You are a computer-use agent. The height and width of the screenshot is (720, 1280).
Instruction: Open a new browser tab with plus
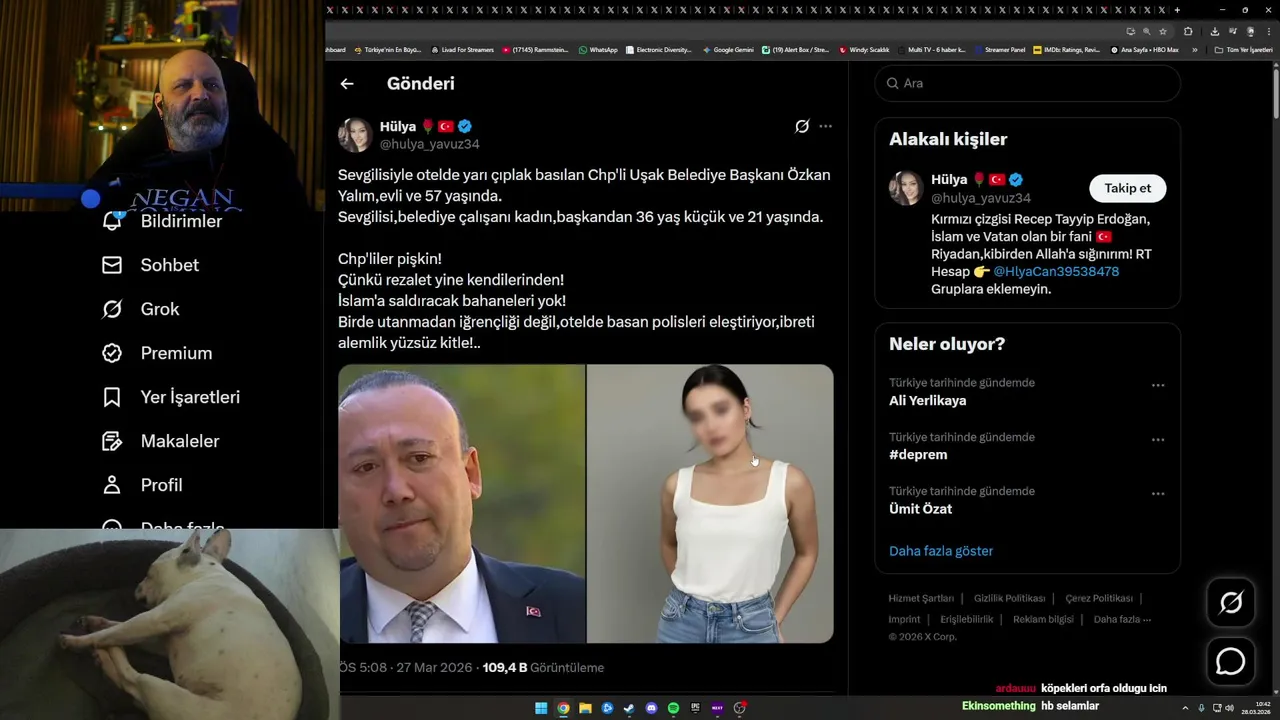point(1177,9)
